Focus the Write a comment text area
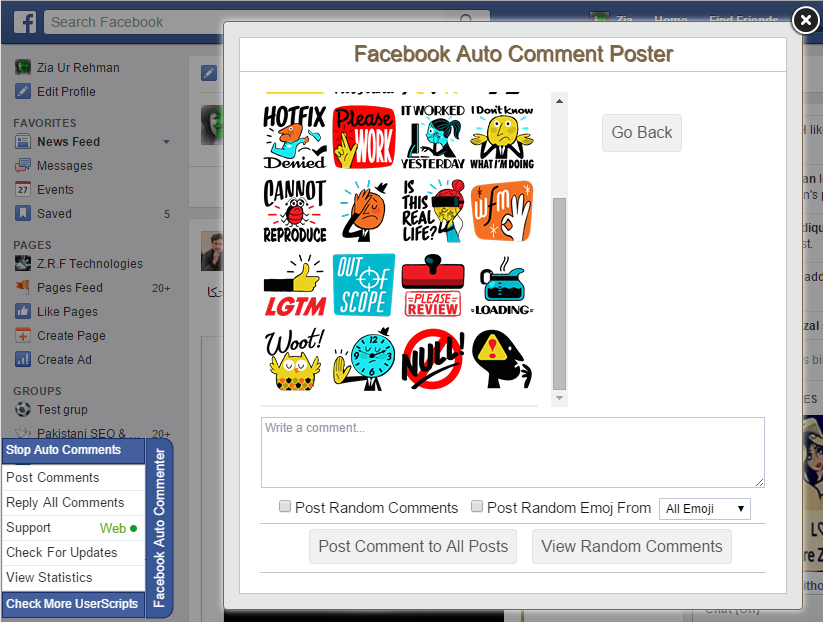The image size is (823, 622). pos(512,452)
